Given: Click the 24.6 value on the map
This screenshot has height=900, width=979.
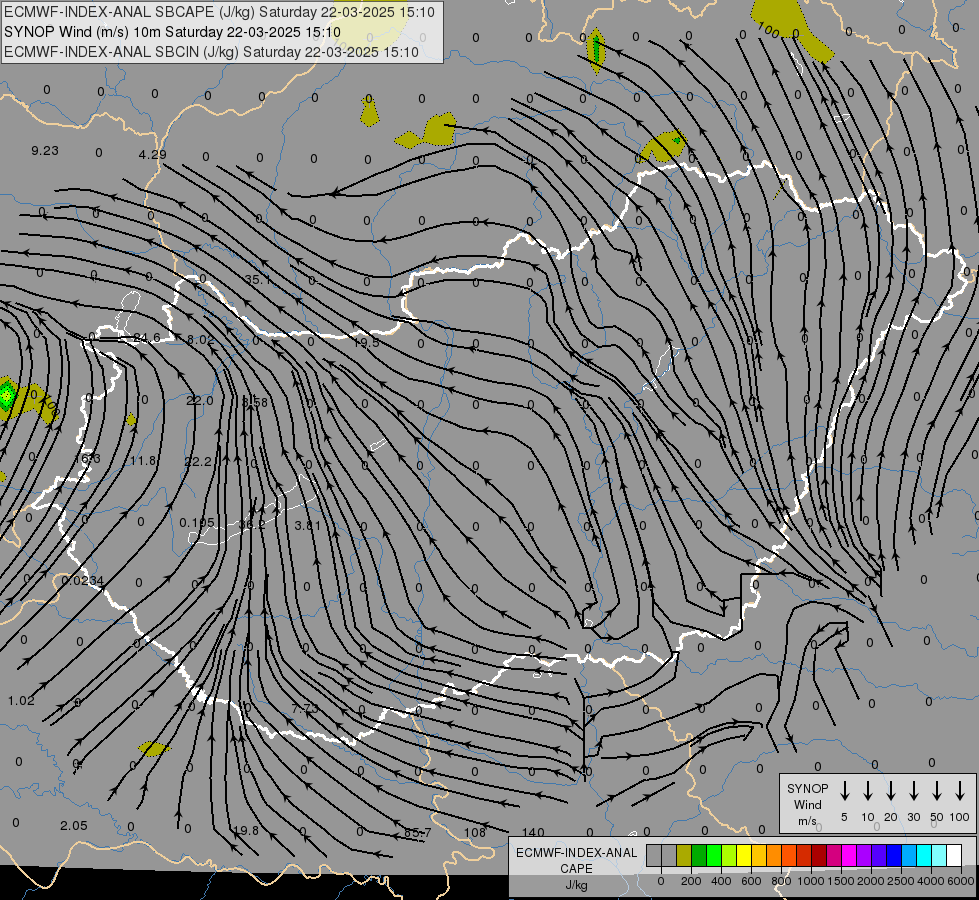Looking at the screenshot, I should click(x=147, y=338).
